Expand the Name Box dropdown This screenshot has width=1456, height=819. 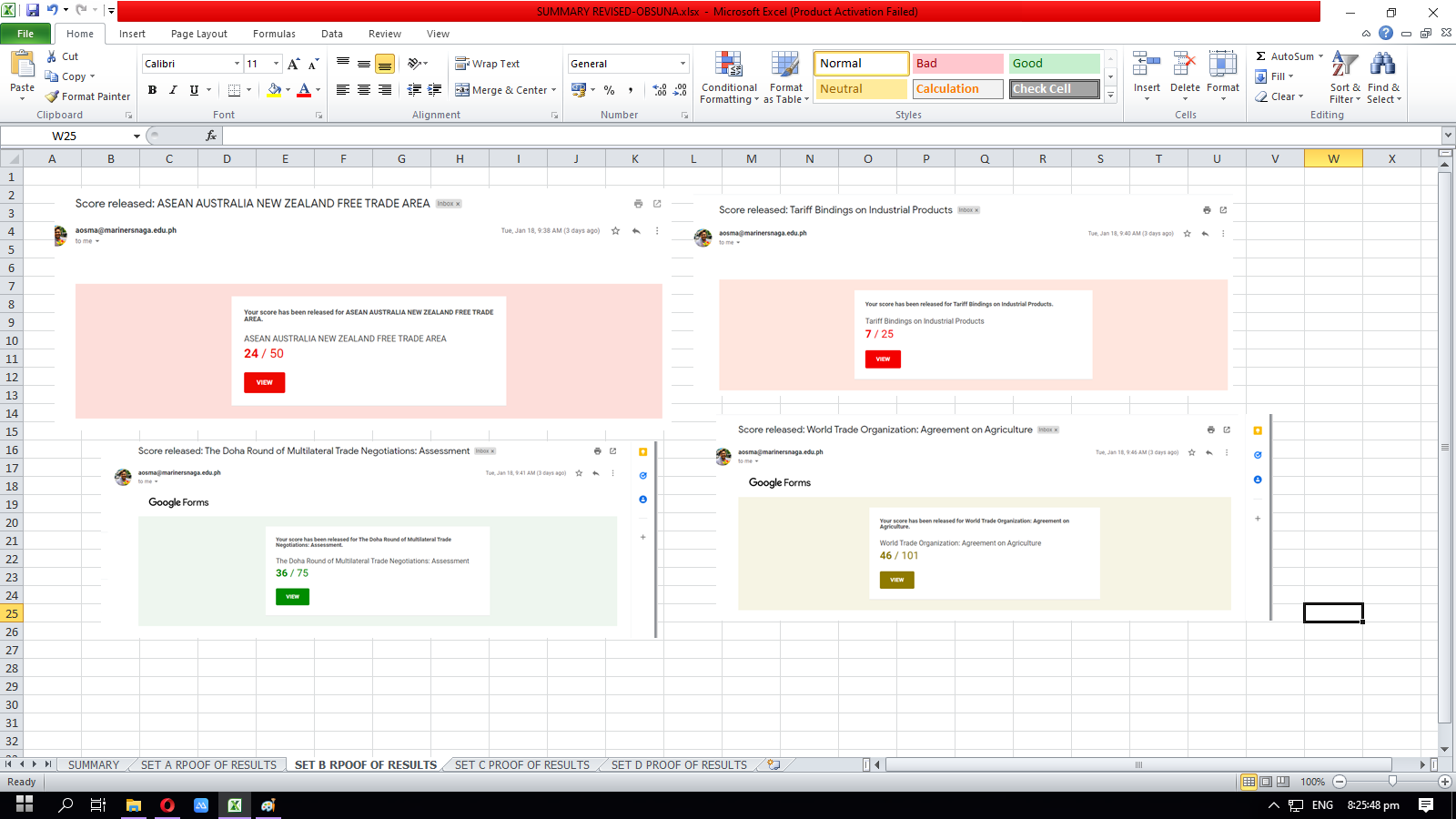pyautogui.click(x=136, y=136)
